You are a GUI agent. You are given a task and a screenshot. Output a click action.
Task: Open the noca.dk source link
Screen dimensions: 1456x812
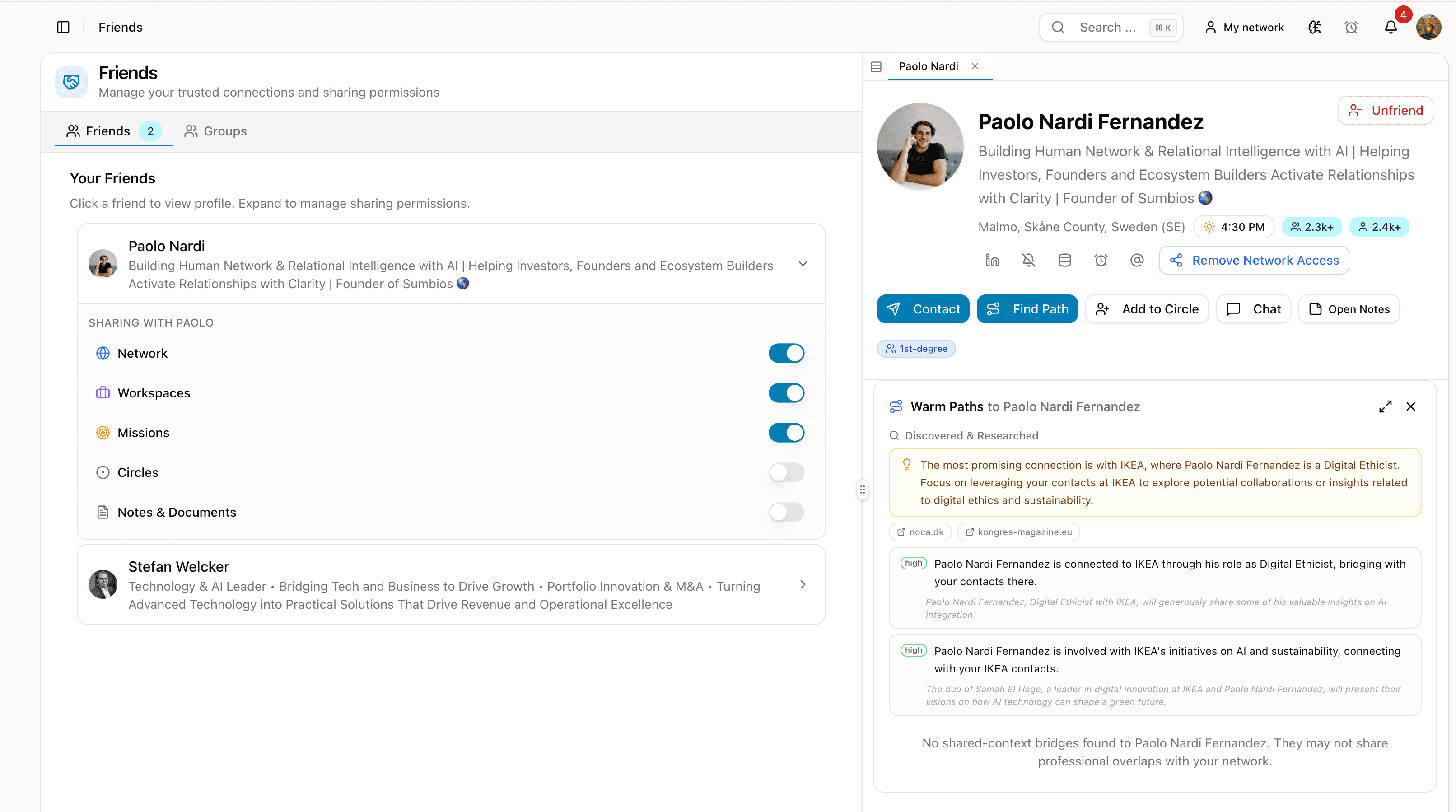[x=920, y=532]
